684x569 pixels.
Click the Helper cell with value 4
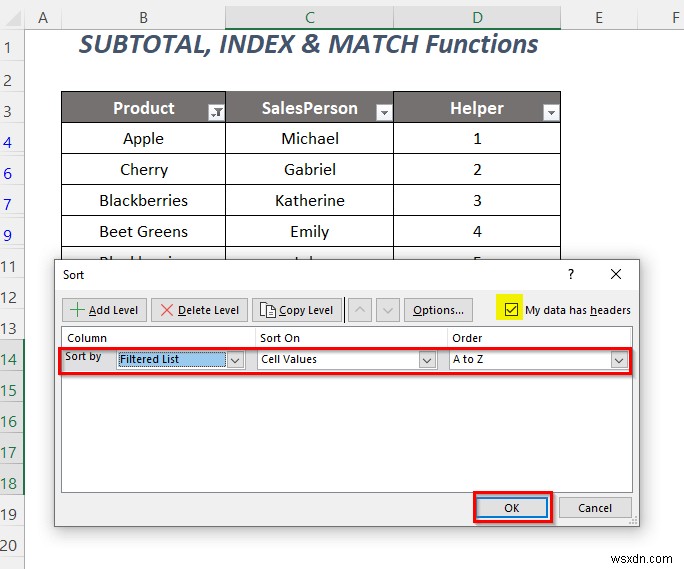pyautogui.click(x=477, y=231)
